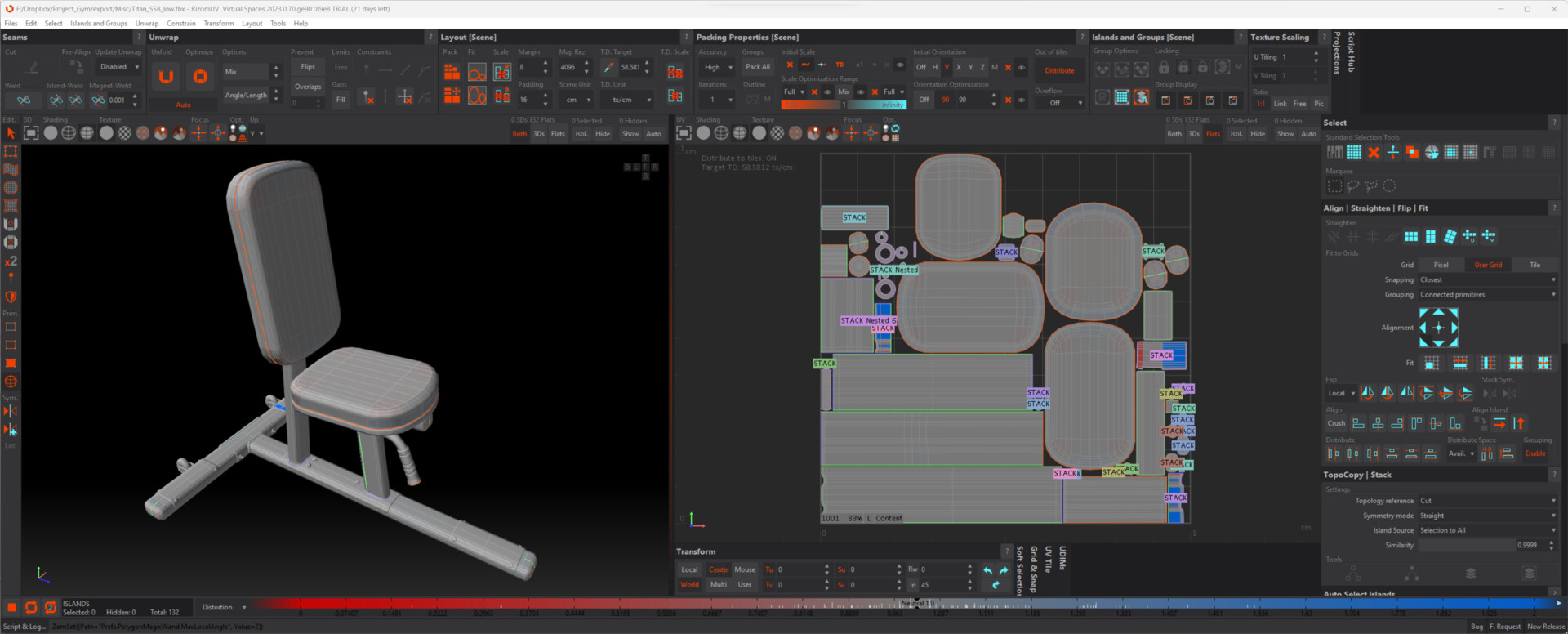1568x634 pixels.
Task: Open Update Unwrap 'Disabled' dropdown
Action: pos(118,67)
